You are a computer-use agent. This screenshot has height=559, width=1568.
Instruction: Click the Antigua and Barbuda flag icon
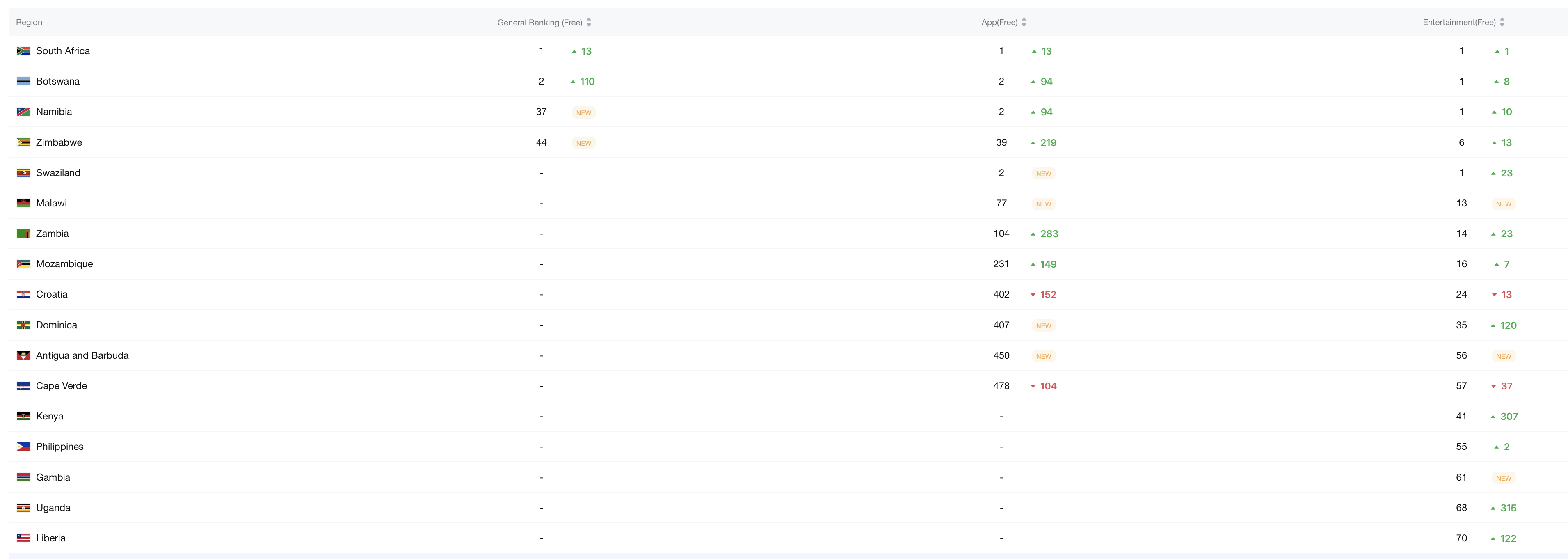click(23, 355)
